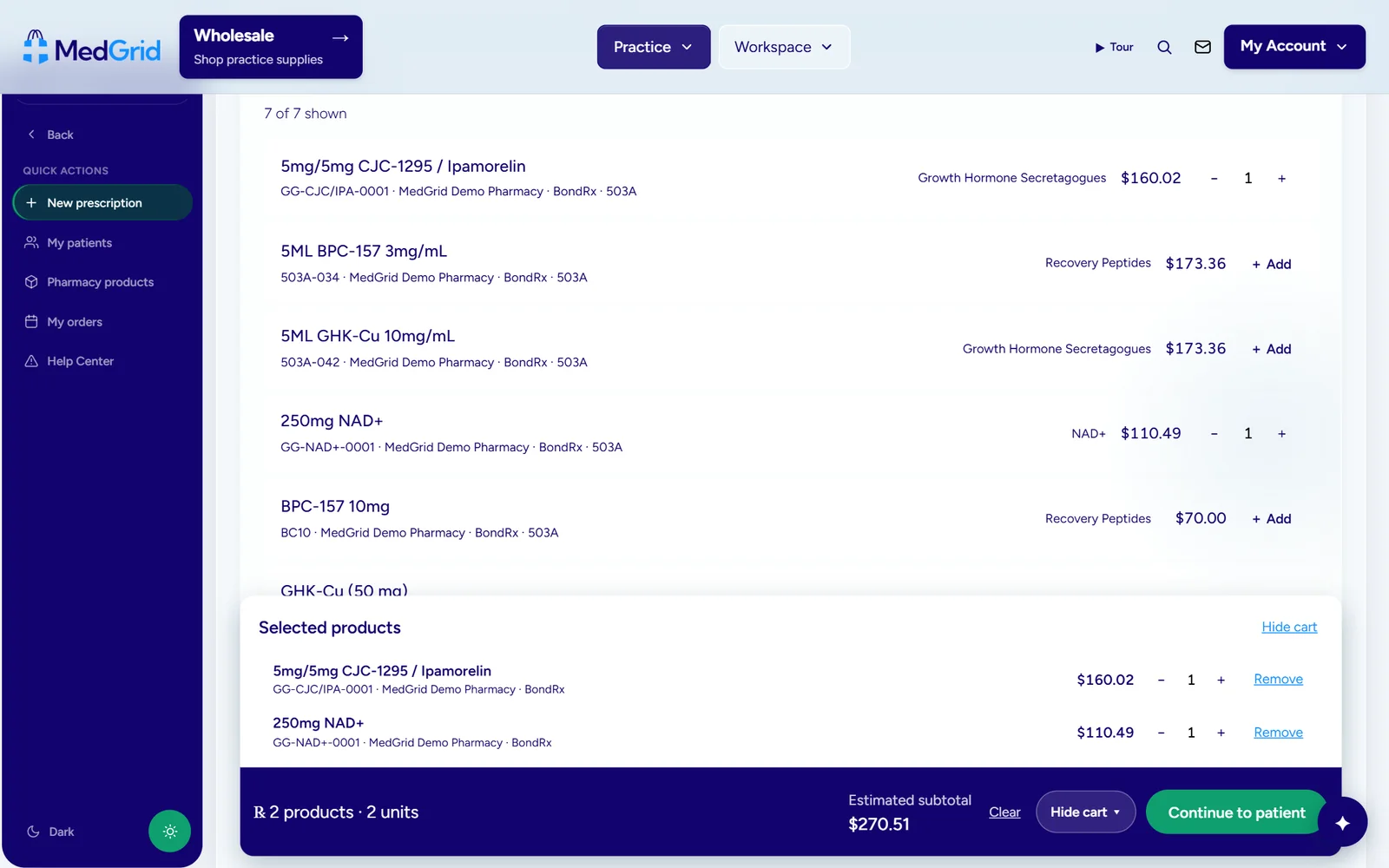The image size is (1389, 868).
Task: Decrease cart quantity of 250mg NAD+
Action: pyautogui.click(x=1161, y=733)
